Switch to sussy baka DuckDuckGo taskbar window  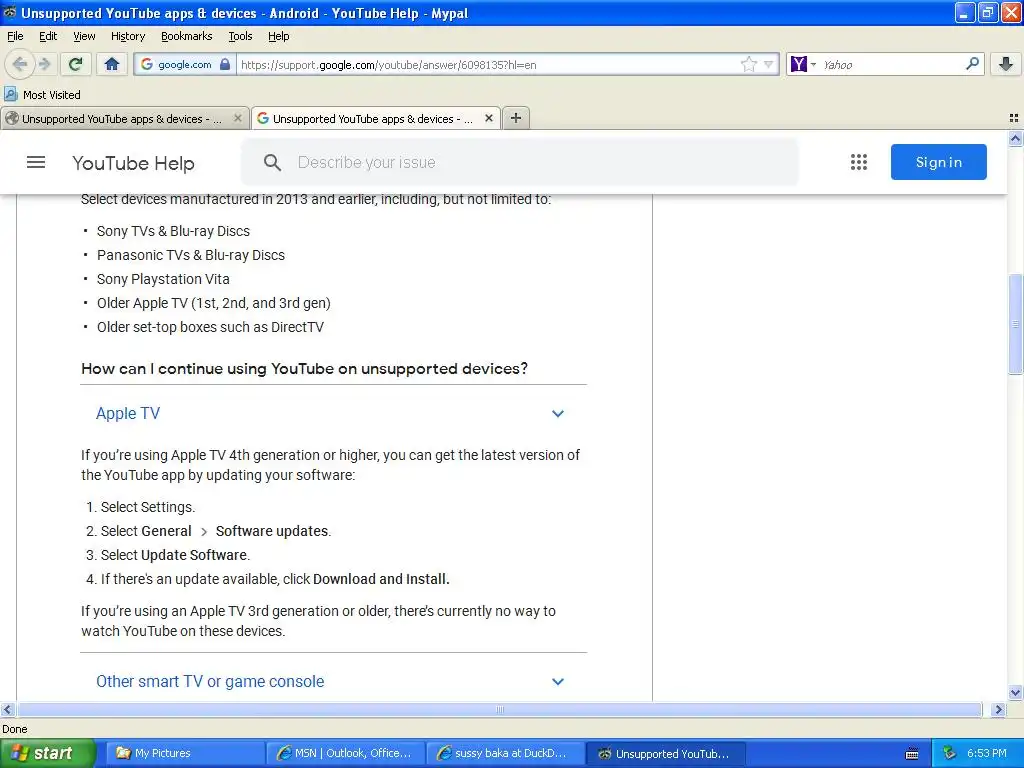505,753
